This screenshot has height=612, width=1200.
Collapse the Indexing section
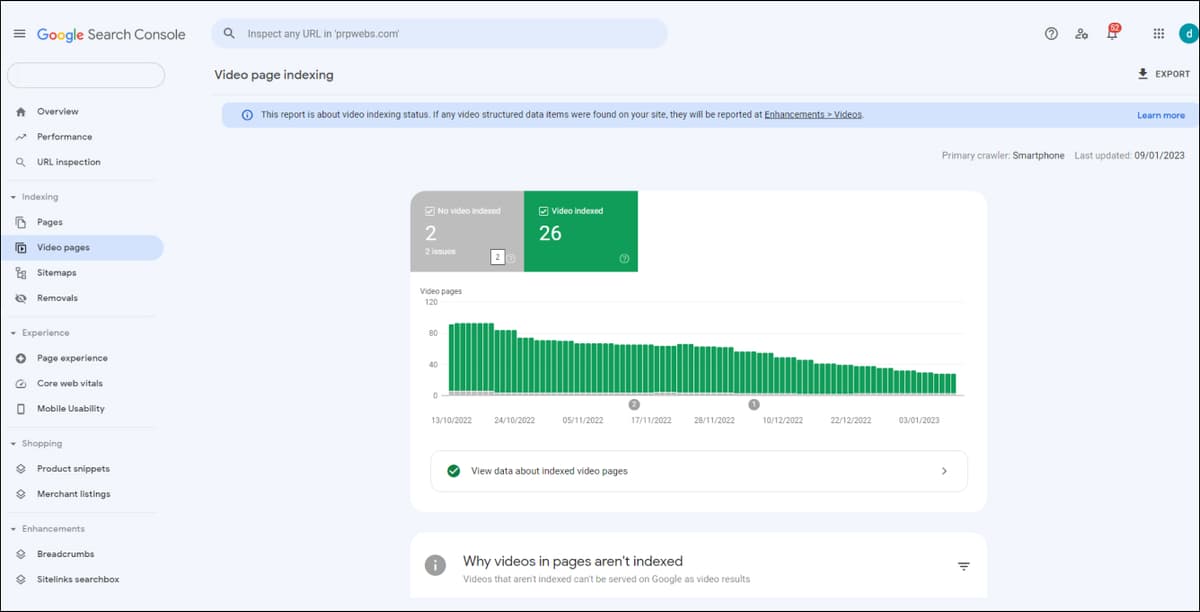tap(13, 197)
